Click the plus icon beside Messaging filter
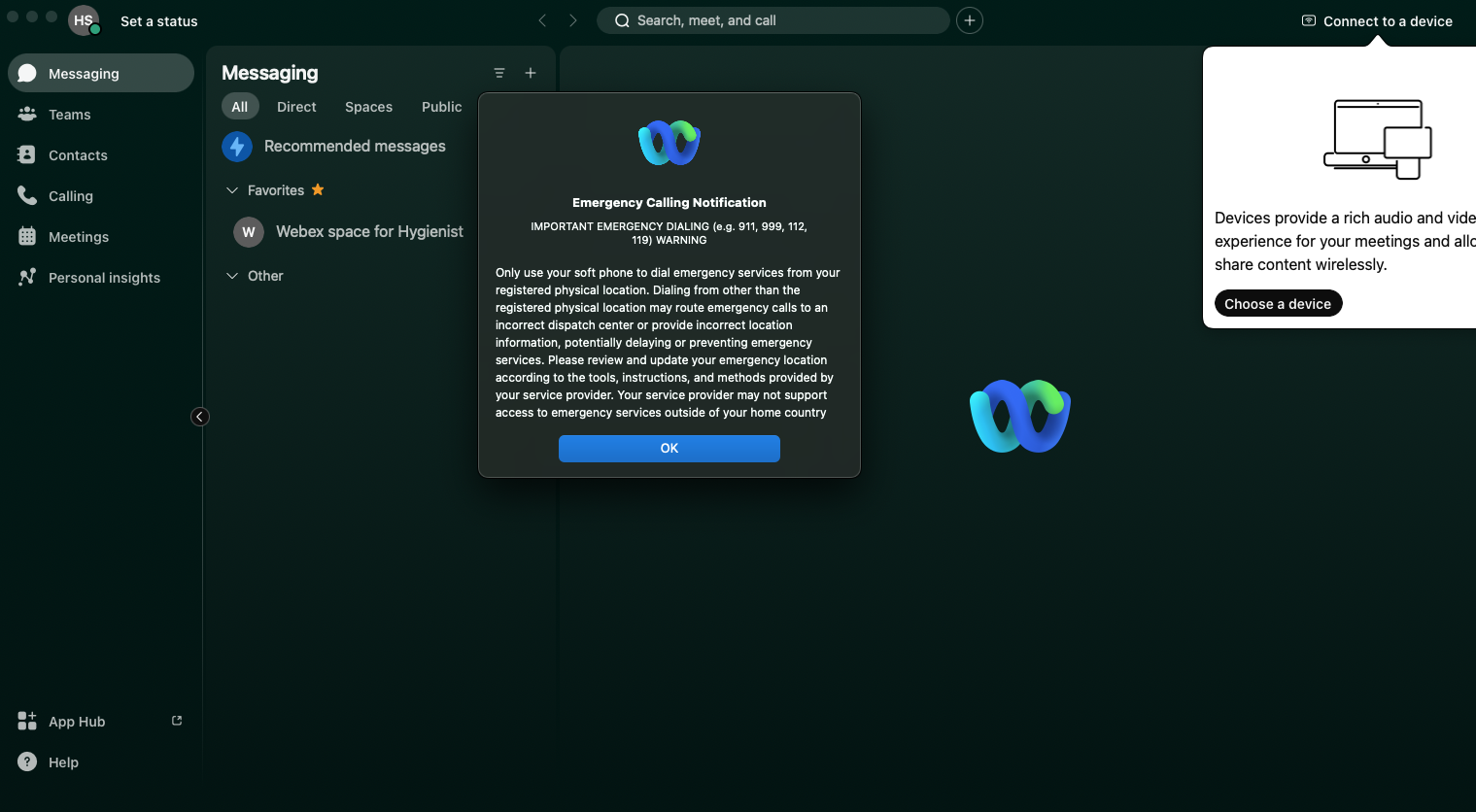 (531, 73)
